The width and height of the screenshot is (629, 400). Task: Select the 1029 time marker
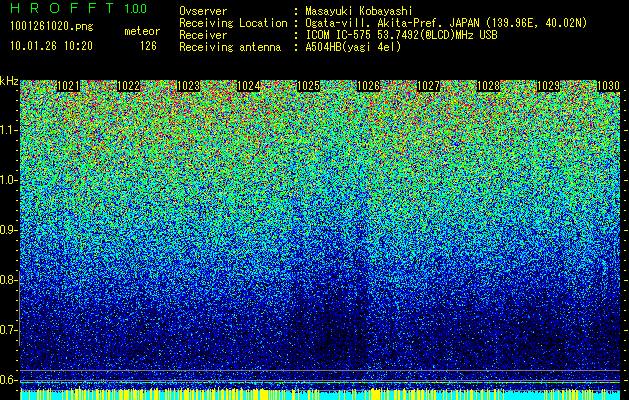tap(548, 86)
